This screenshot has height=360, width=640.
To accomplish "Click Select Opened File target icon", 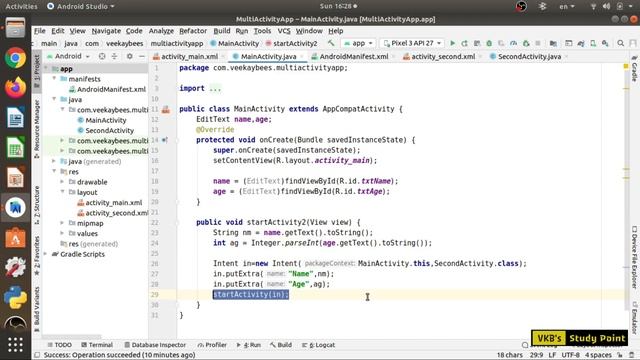I will [102, 56].
